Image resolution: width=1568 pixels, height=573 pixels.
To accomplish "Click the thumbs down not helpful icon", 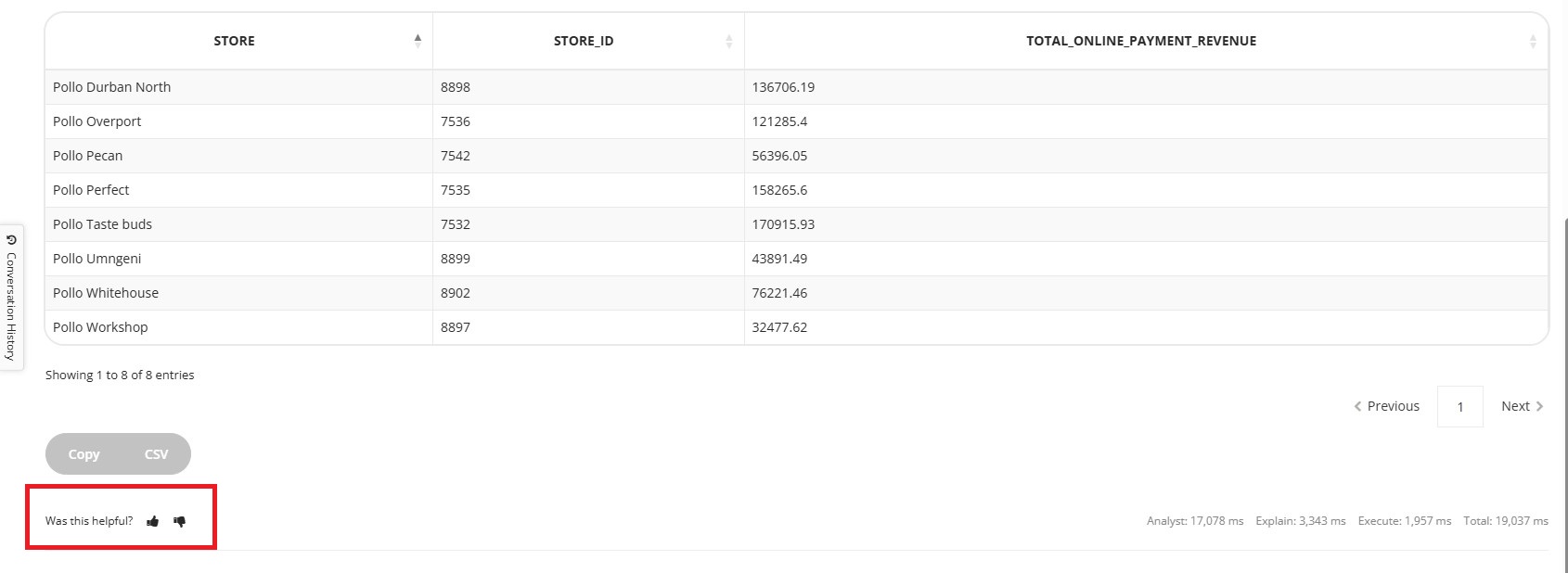I will tap(180, 521).
